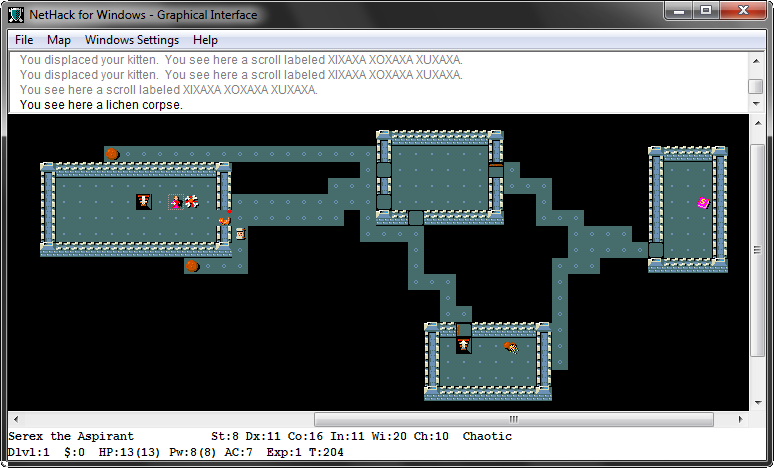Click the message log scroll-up arrow
The width and height of the screenshot is (774, 468).
tap(756, 61)
